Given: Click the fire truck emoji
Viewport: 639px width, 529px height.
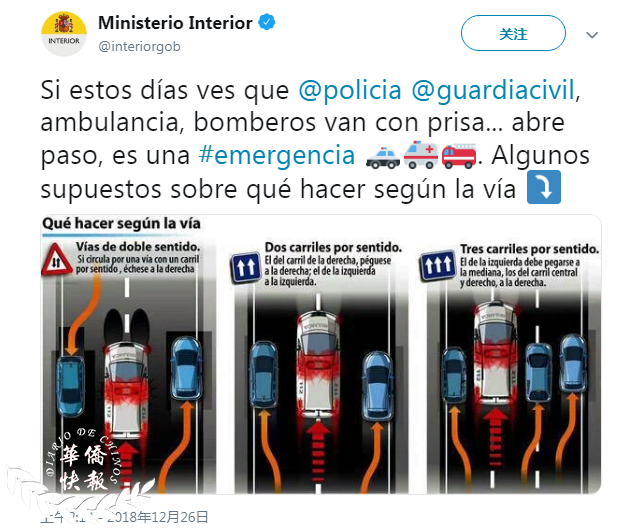Looking at the screenshot, I should point(459,156).
